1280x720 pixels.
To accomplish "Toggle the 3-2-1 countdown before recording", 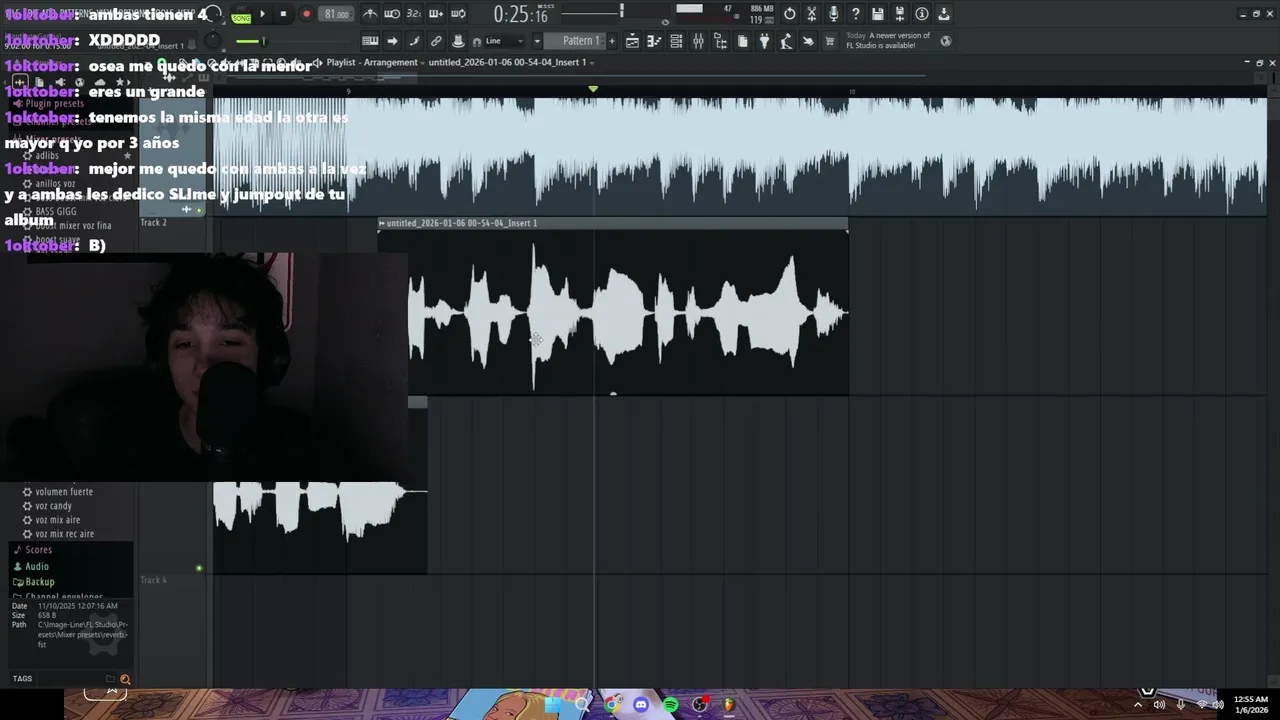I will (x=414, y=14).
